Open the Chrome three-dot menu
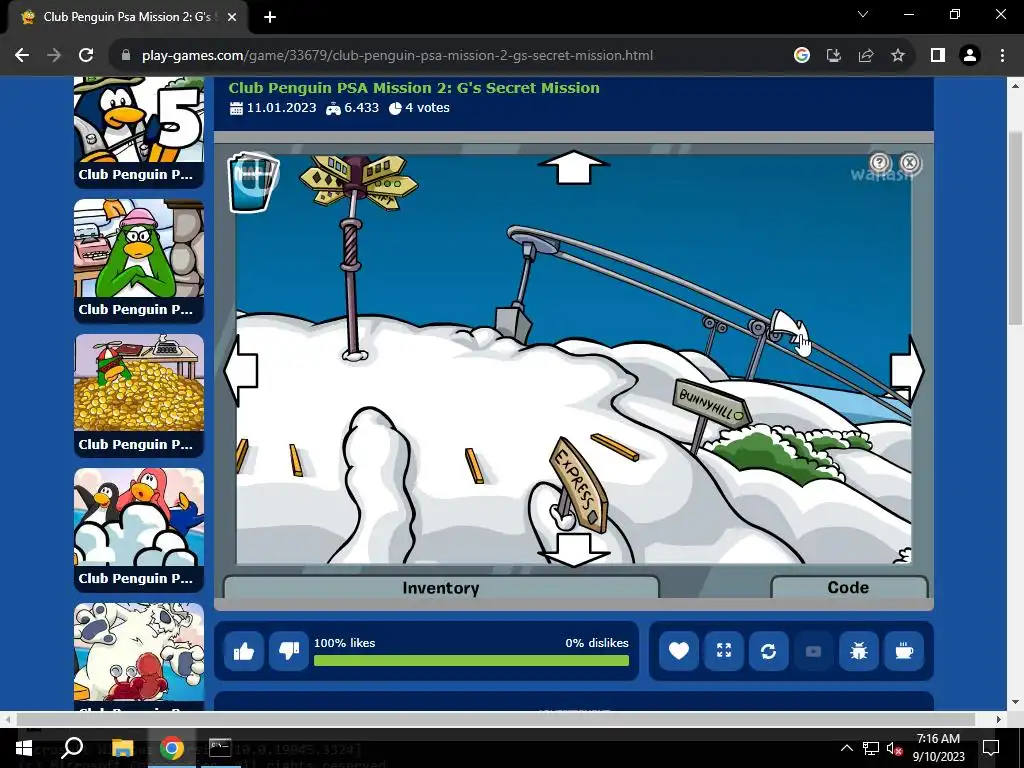This screenshot has height=768, width=1024. click(x=1002, y=56)
